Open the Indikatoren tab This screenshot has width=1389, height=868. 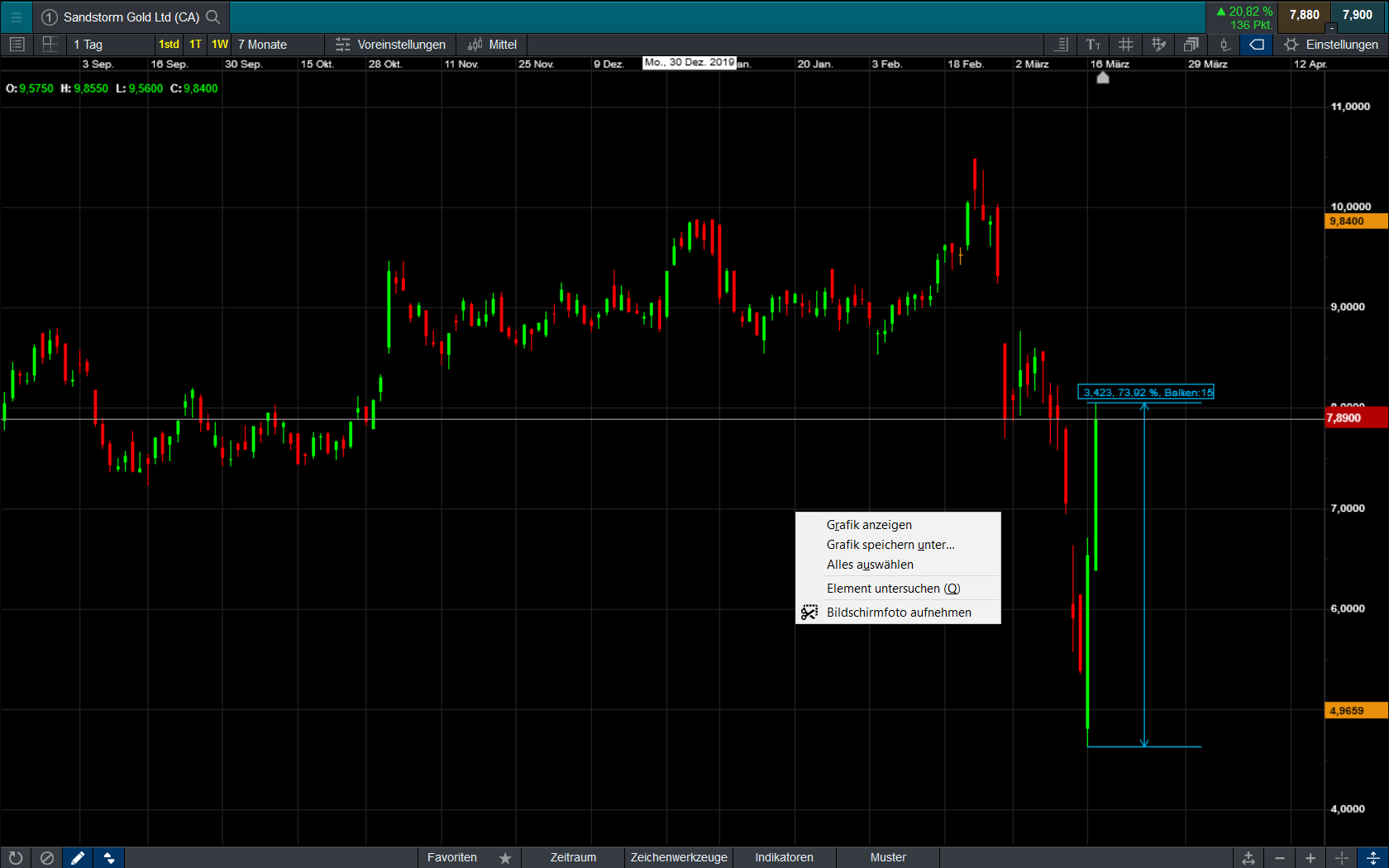point(784,857)
